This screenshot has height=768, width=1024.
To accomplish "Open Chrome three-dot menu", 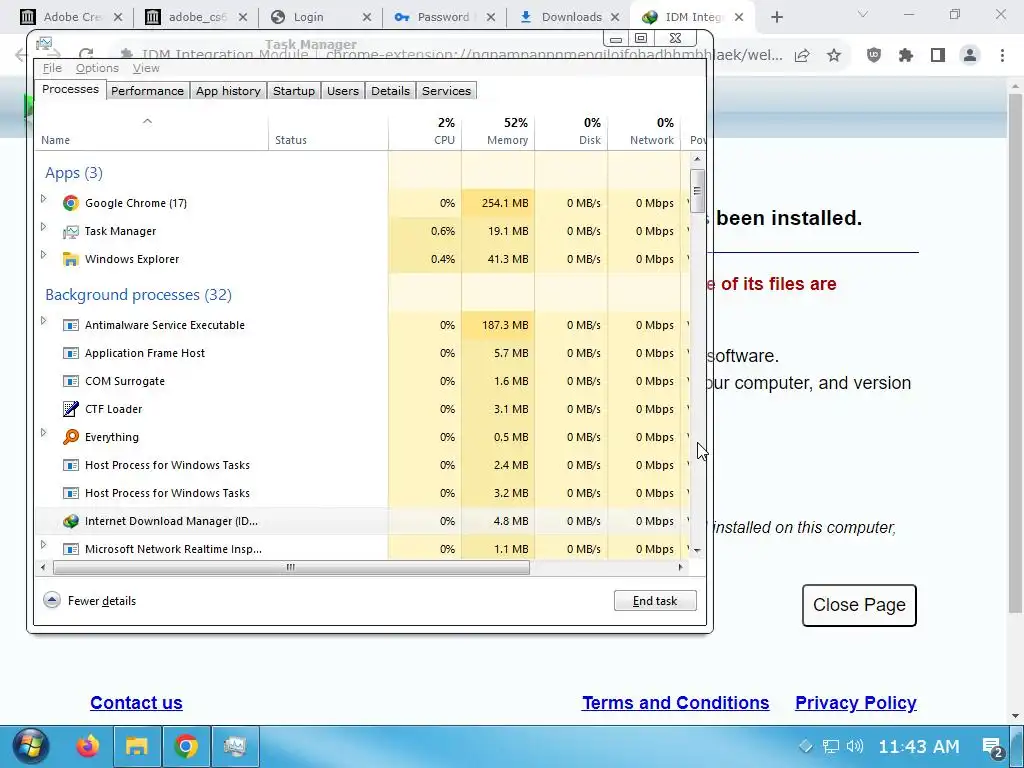I will point(1002,56).
